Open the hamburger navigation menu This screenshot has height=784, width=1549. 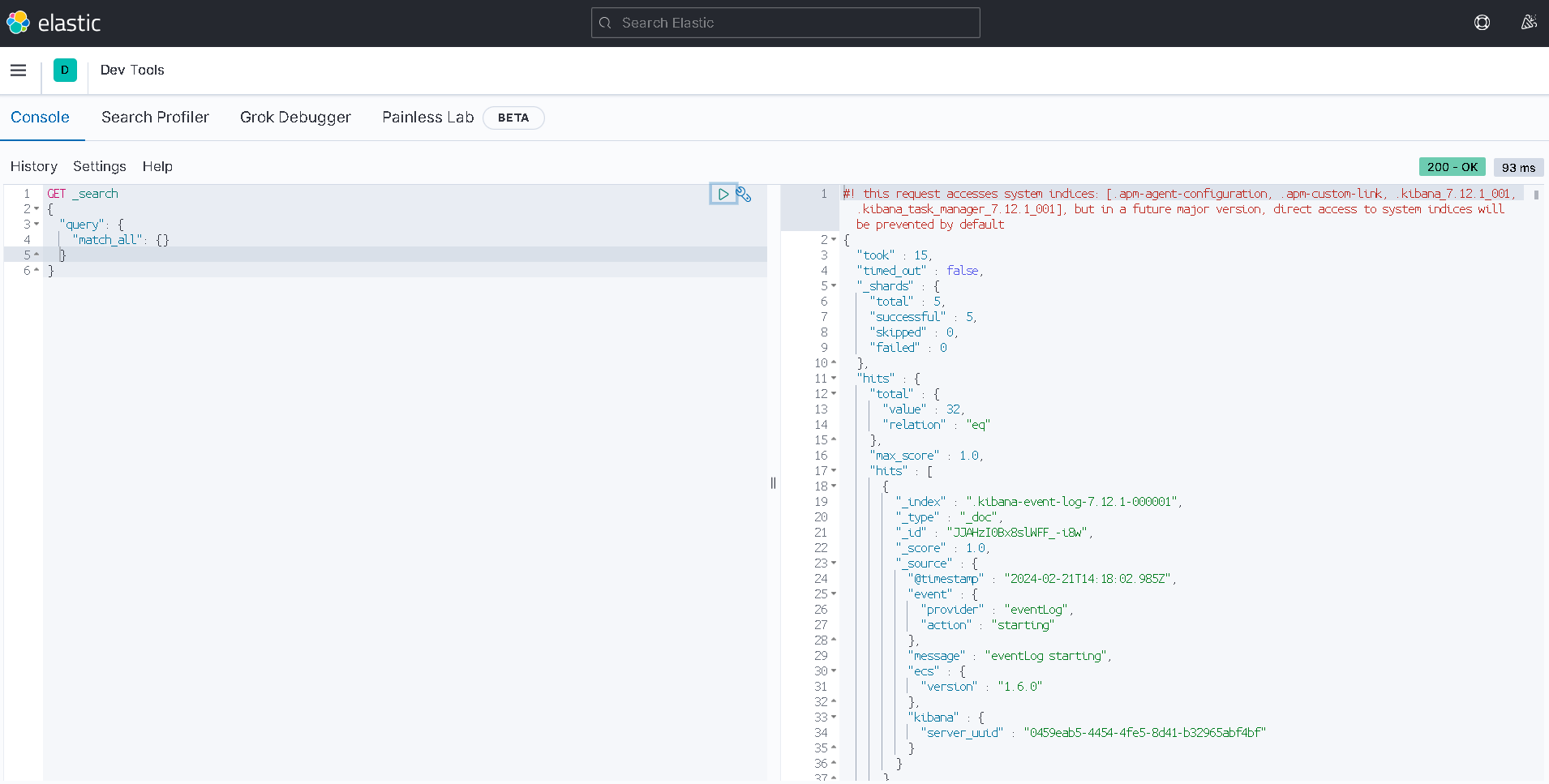[18, 71]
